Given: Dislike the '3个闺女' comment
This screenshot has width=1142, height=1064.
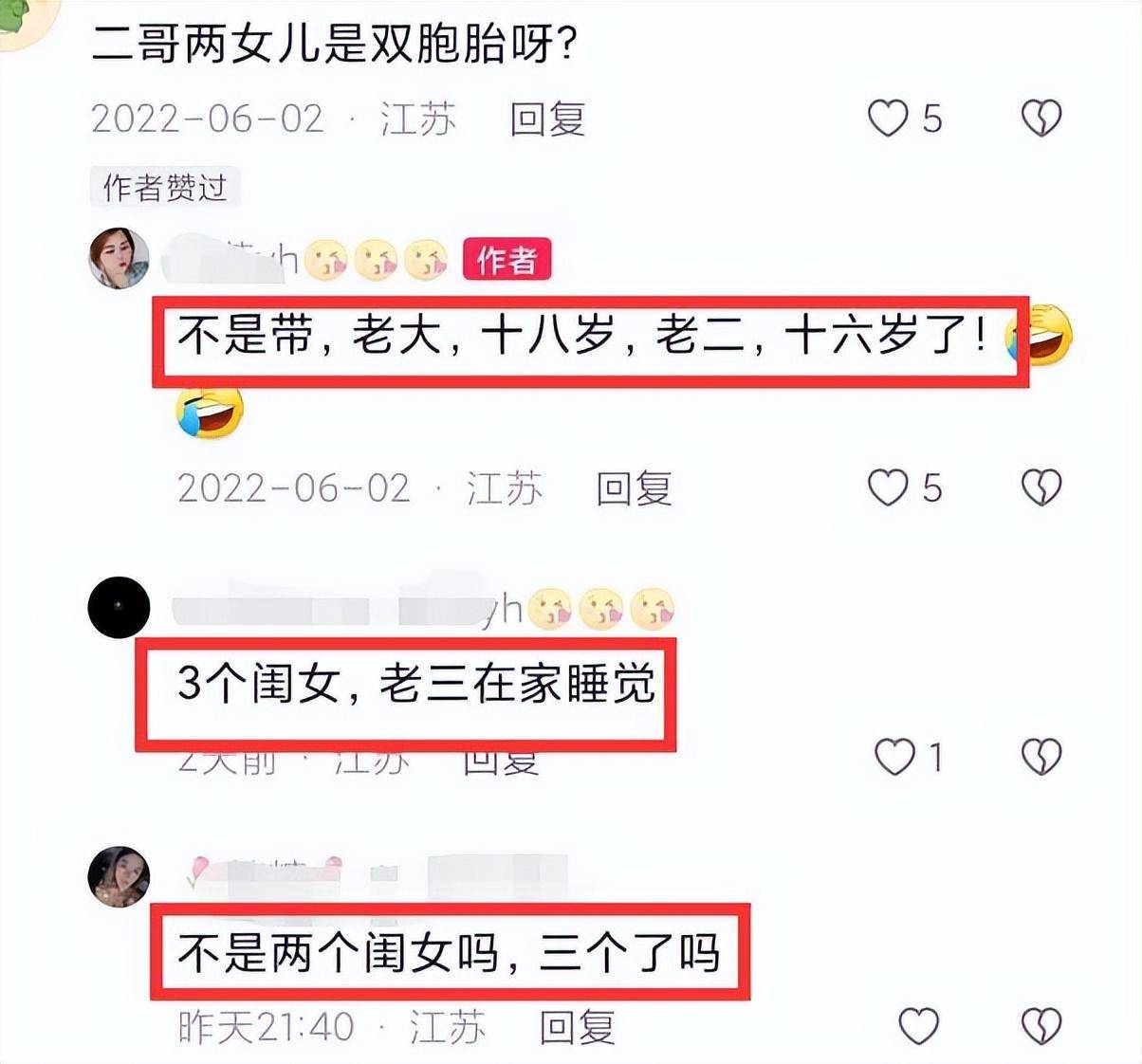Looking at the screenshot, I should click(1041, 757).
